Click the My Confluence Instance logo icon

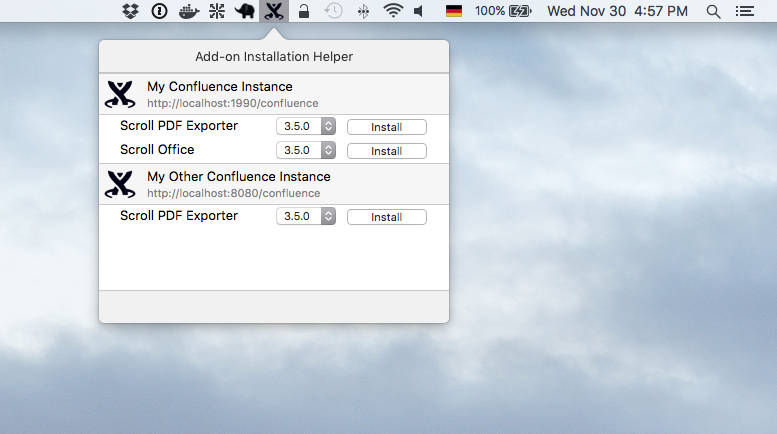coord(120,94)
